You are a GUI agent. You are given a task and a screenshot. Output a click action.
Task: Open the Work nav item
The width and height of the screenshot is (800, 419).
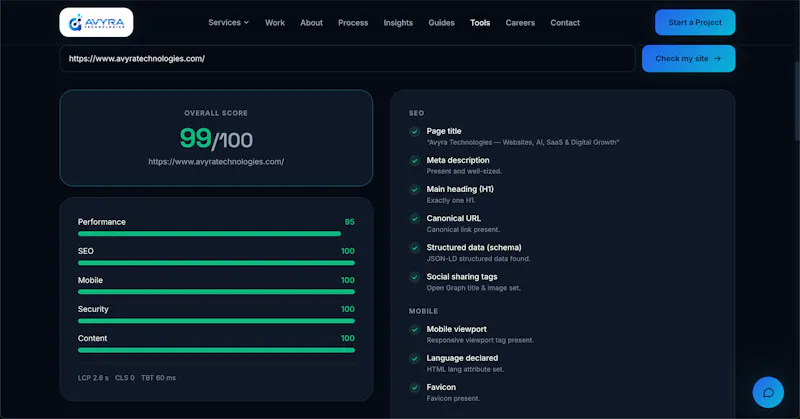click(x=274, y=22)
